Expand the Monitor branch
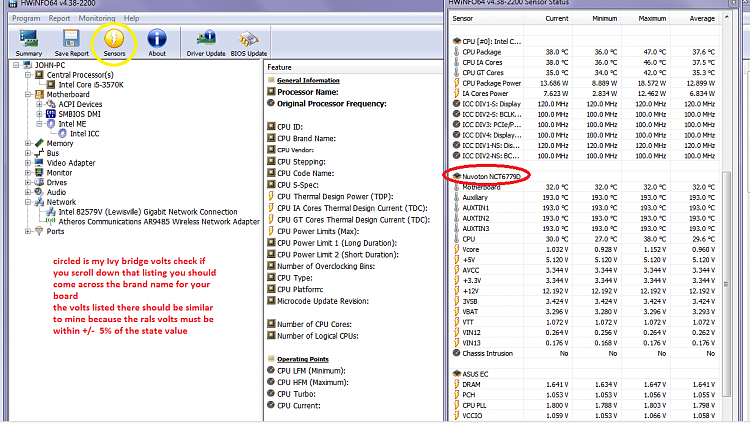 pos(28,173)
